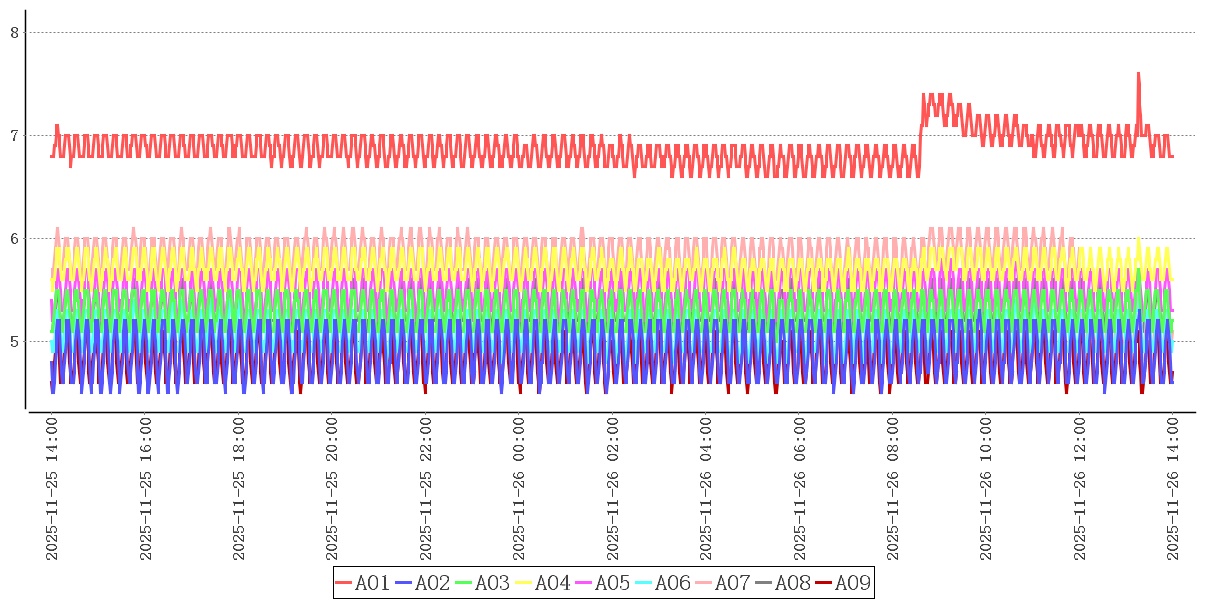Disable the A09 series in legend
Screen dimensions: 1207x600
click(842, 583)
